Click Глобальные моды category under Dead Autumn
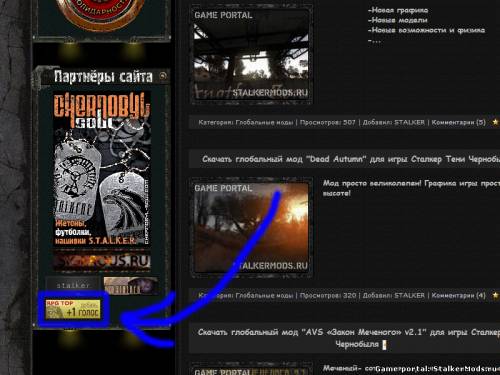 tap(264, 295)
